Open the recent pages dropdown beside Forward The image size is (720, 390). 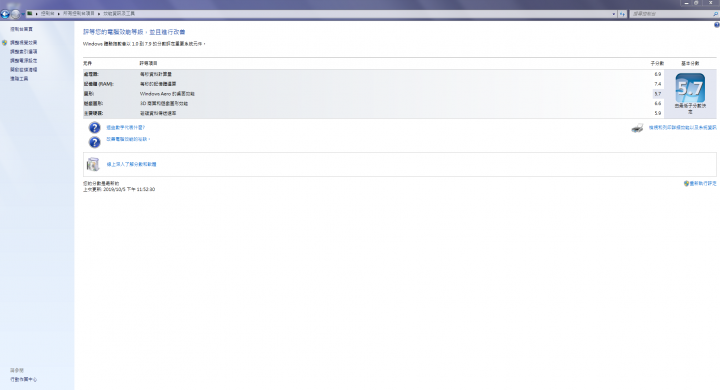pos(22,14)
